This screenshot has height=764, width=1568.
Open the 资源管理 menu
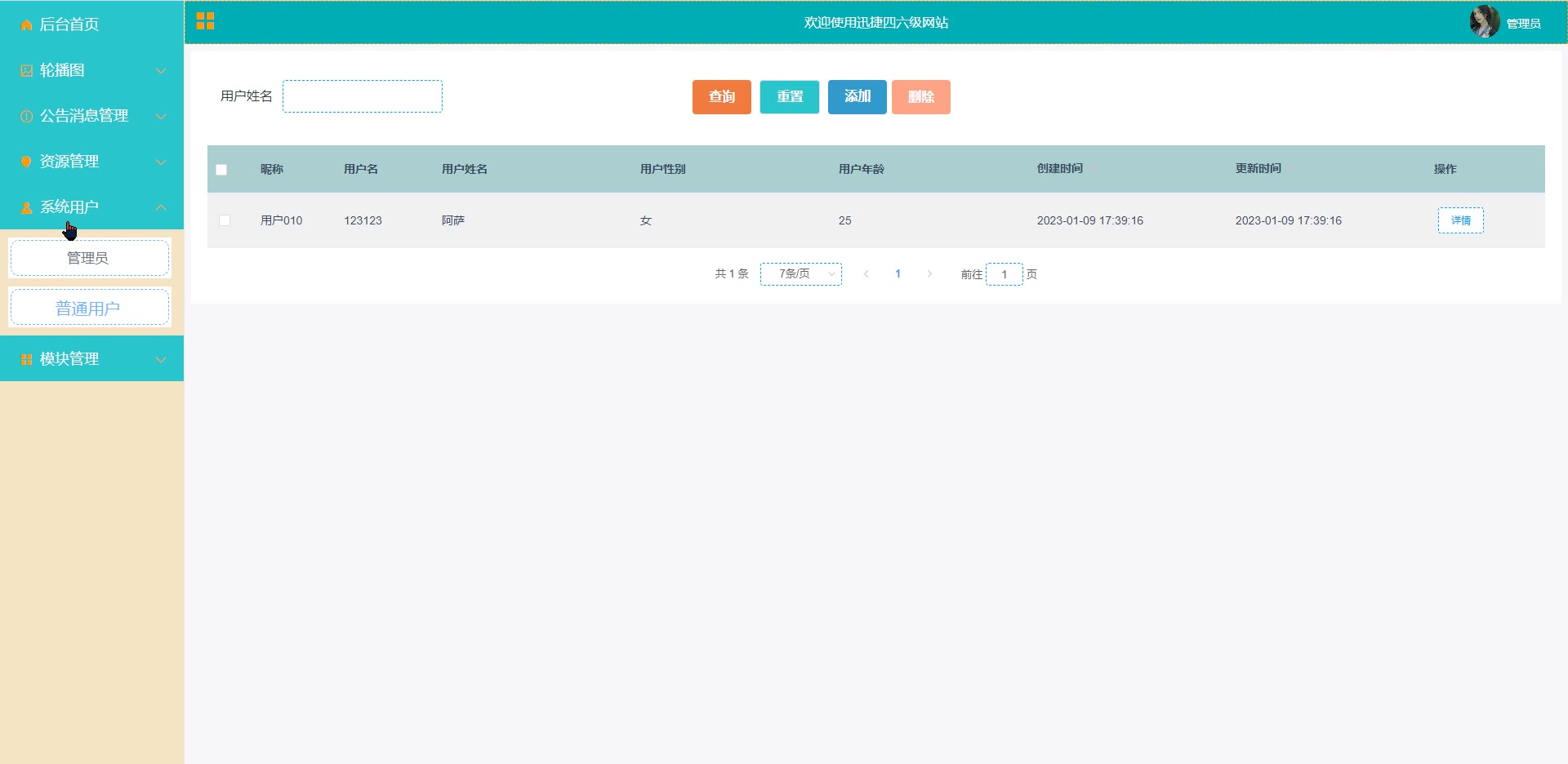coord(91,162)
